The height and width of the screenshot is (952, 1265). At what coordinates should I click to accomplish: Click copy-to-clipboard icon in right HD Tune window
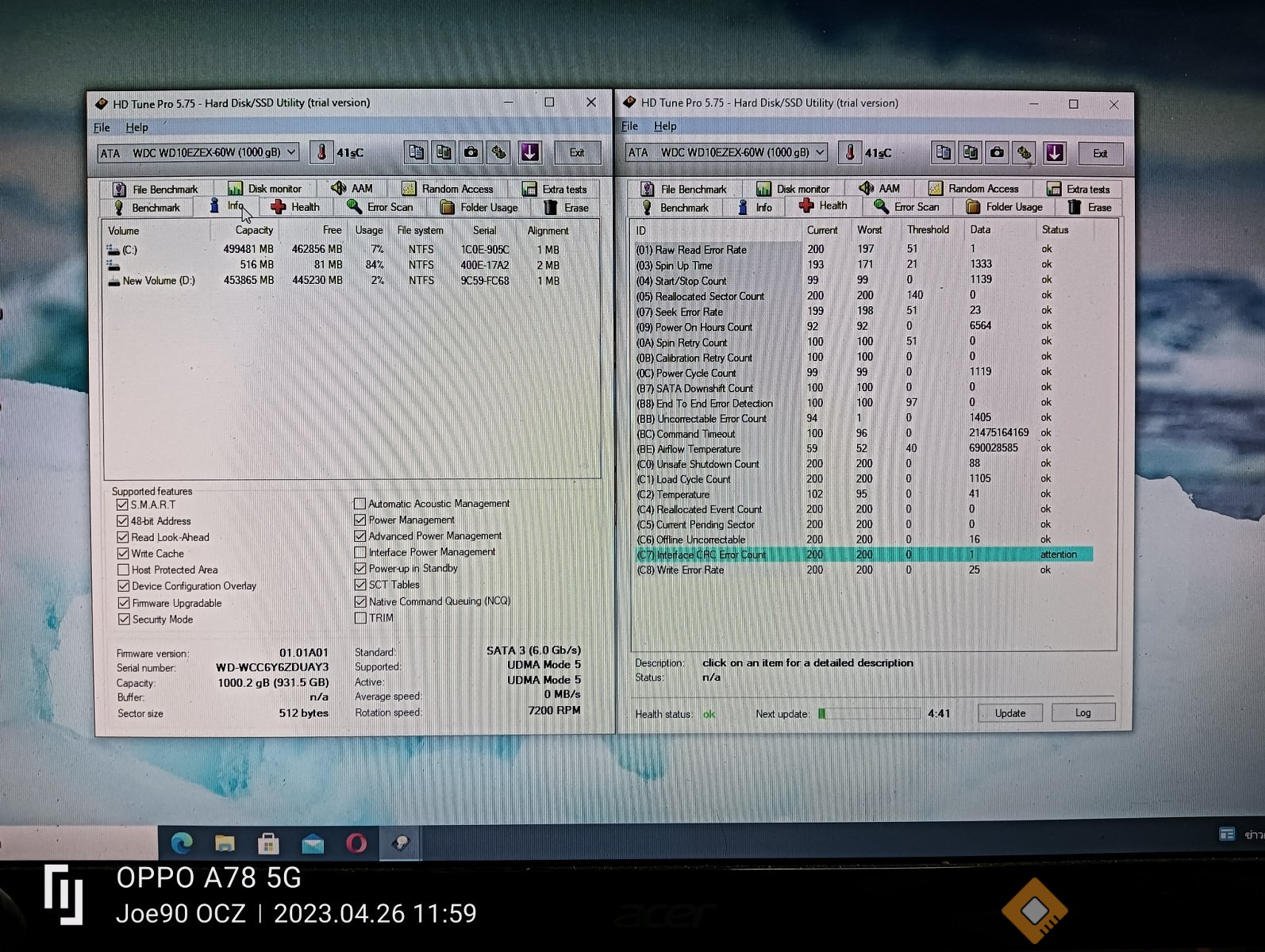point(943,152)
